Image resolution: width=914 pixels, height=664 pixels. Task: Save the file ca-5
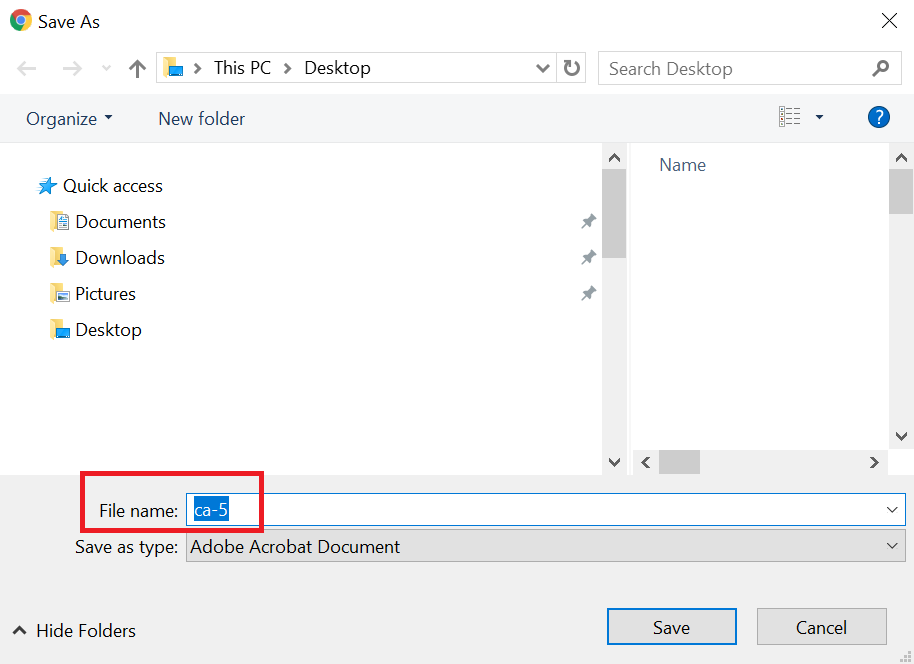671,626
